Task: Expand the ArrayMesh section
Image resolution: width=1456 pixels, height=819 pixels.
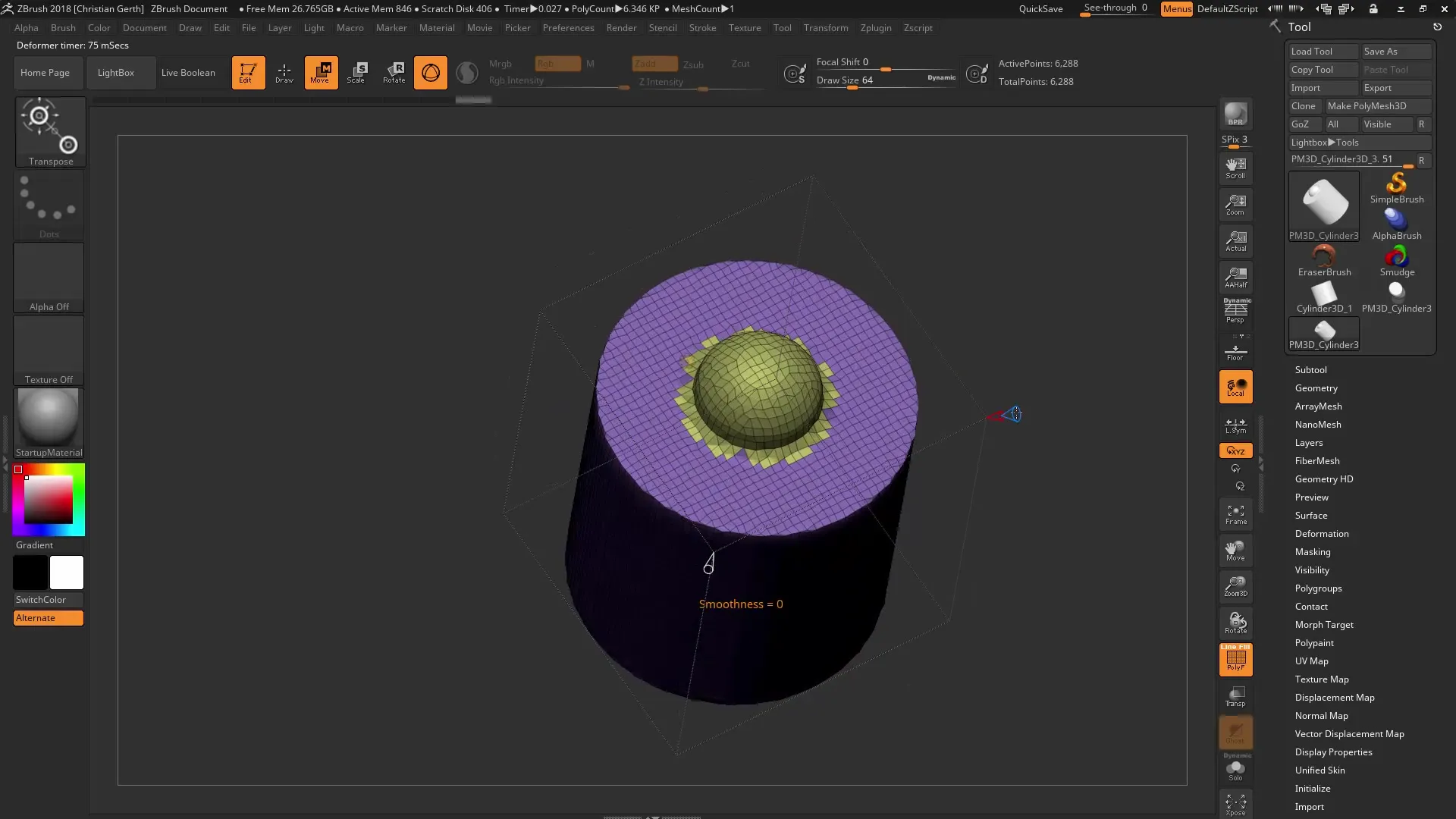Action: [x=1318, y=406]
